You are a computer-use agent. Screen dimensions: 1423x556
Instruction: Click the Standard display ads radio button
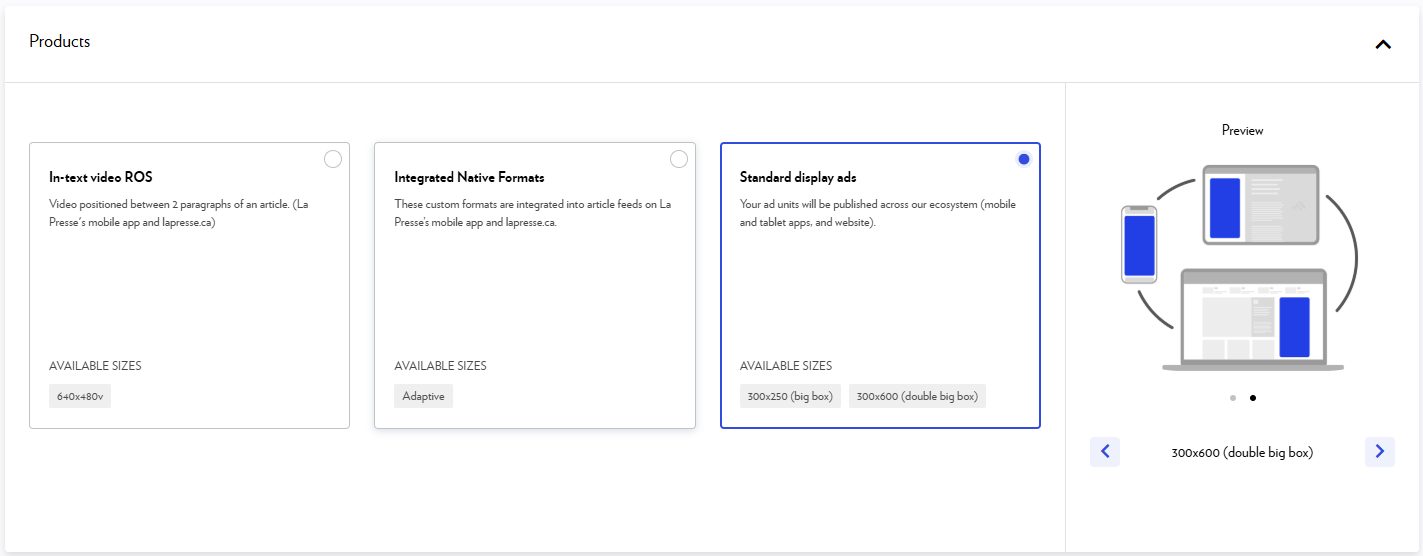[1024, 159]
